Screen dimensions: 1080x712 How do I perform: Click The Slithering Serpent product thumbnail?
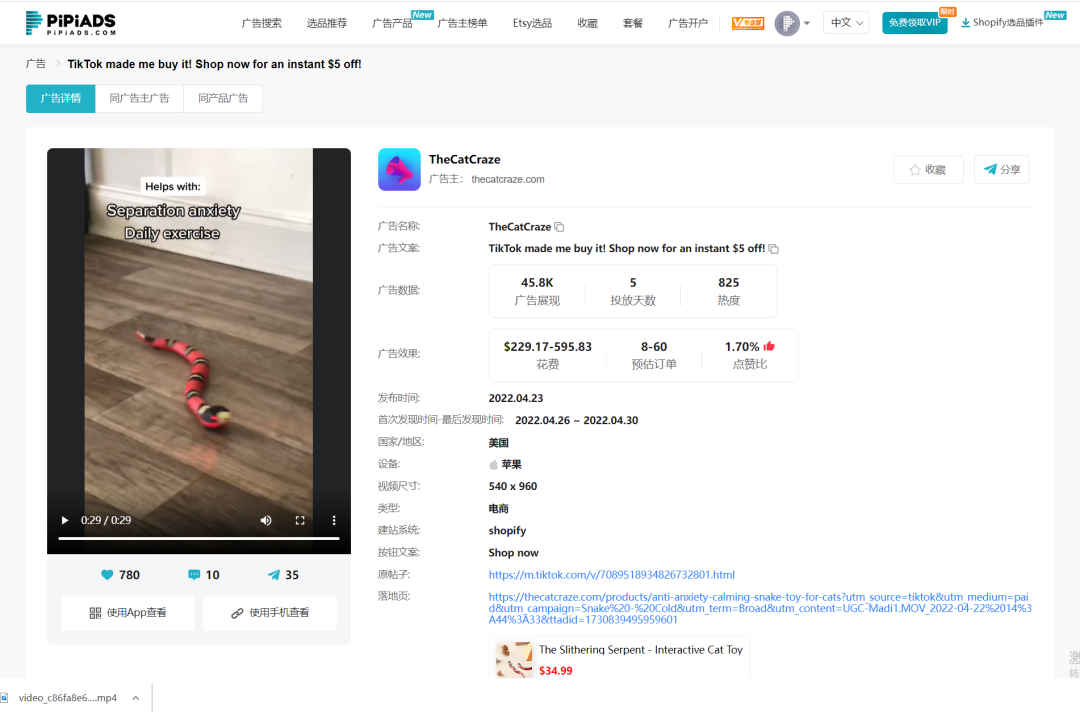pyautogui.click(x=514, y=660)
